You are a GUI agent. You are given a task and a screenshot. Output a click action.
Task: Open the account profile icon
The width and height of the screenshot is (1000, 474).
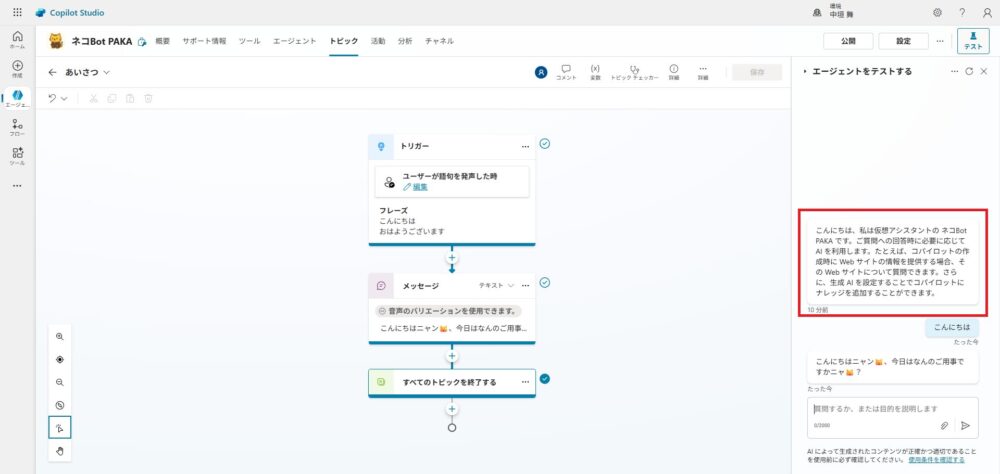pyautogui.click(x=987, y=12)
